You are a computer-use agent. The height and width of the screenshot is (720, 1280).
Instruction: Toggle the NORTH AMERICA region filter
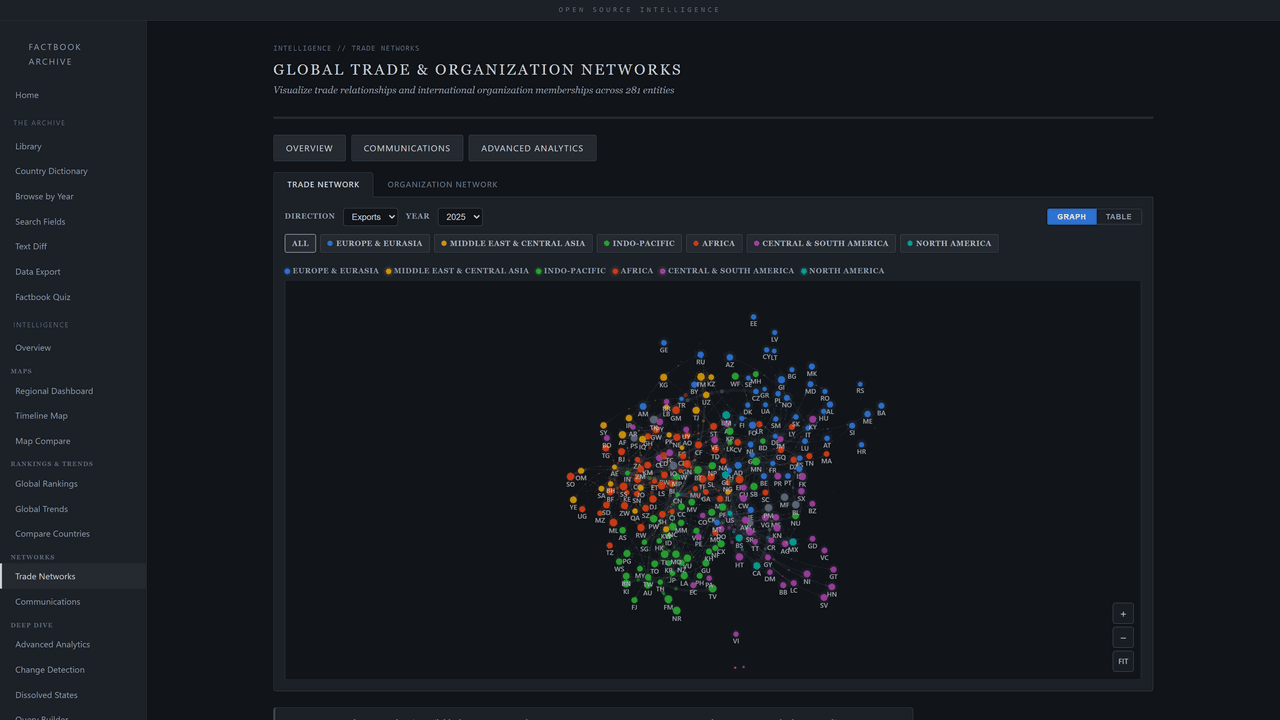click(x=949, y=243)
